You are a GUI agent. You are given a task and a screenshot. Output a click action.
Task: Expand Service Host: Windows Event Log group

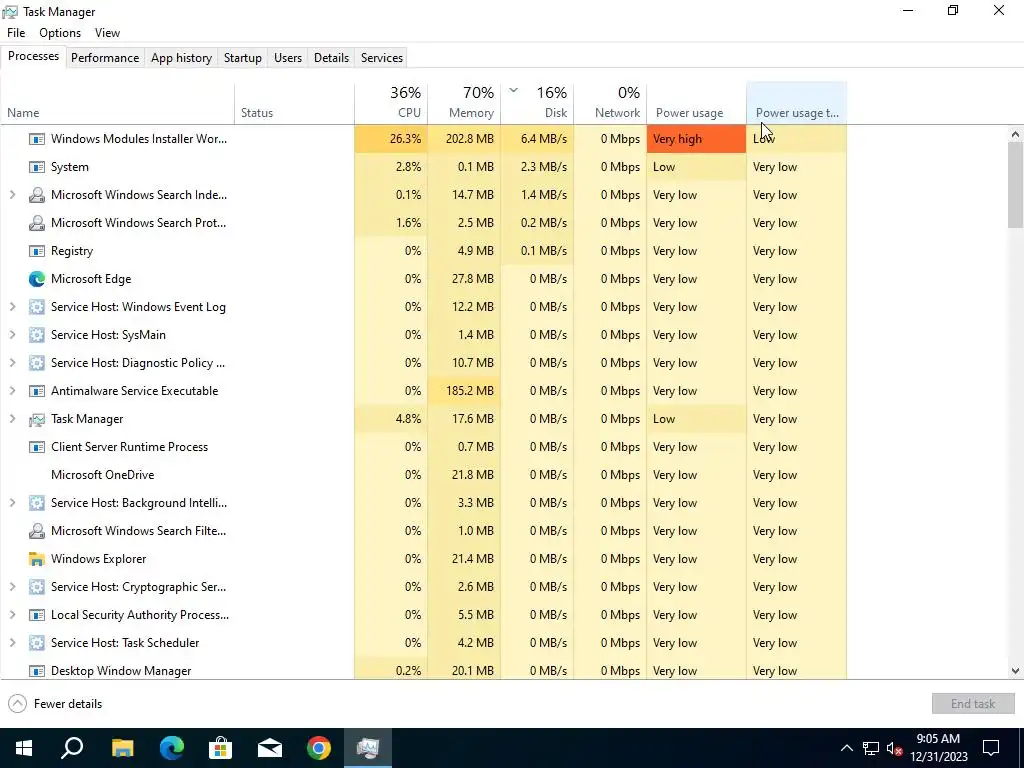(x=12, y=307)
